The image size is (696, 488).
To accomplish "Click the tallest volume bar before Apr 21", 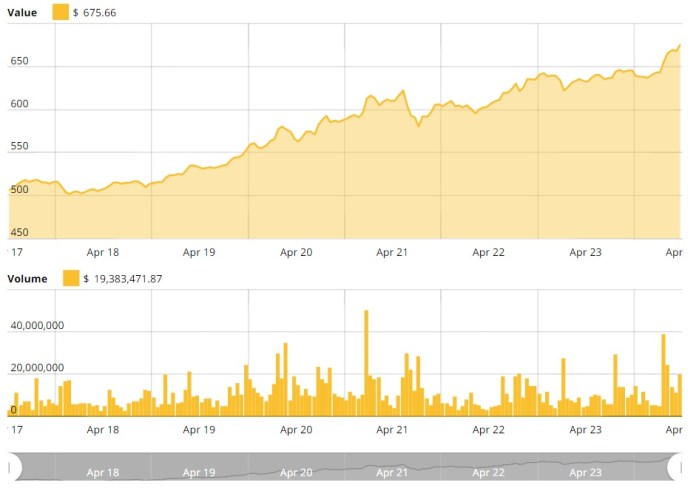I will [x=366, y=360].
